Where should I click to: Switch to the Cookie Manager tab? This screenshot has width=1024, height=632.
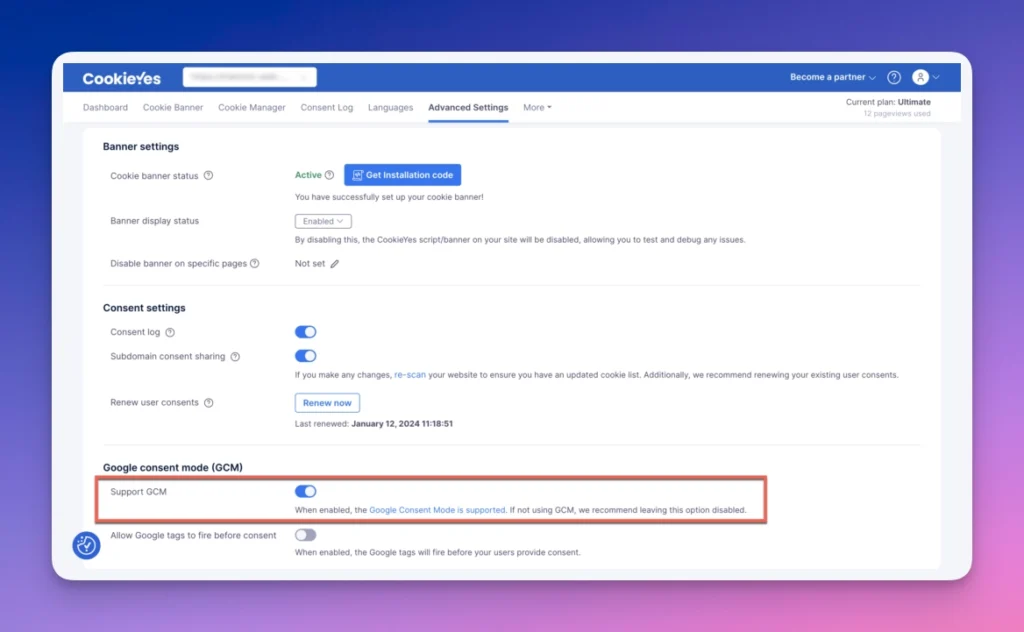tap(251, 107)
